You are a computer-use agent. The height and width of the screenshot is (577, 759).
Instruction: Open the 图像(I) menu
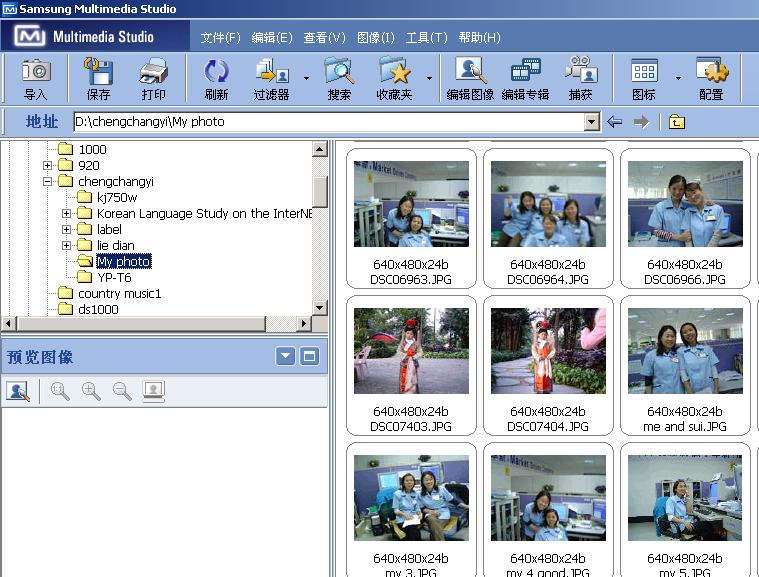[376, 37]
